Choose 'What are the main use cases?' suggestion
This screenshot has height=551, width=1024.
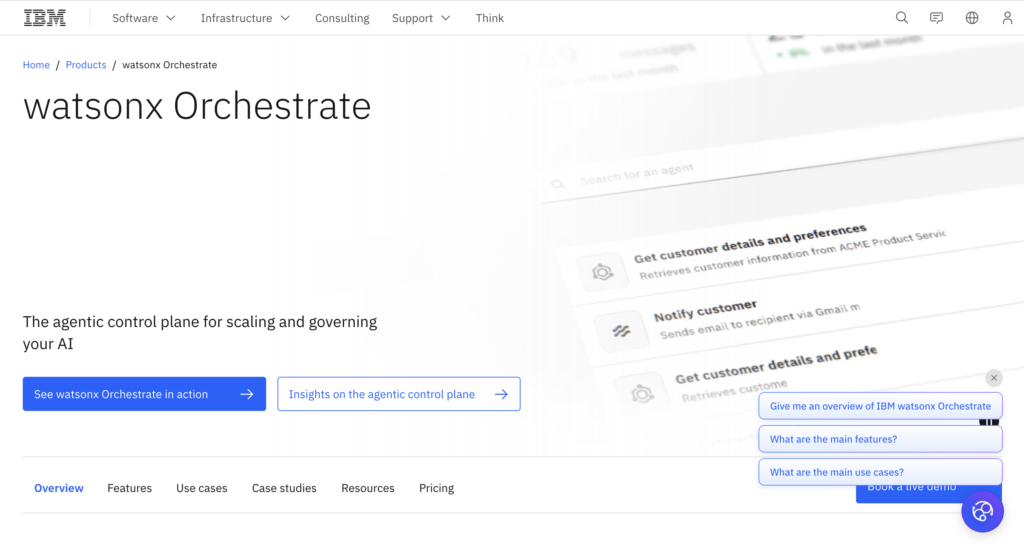(x=880, y=472)
